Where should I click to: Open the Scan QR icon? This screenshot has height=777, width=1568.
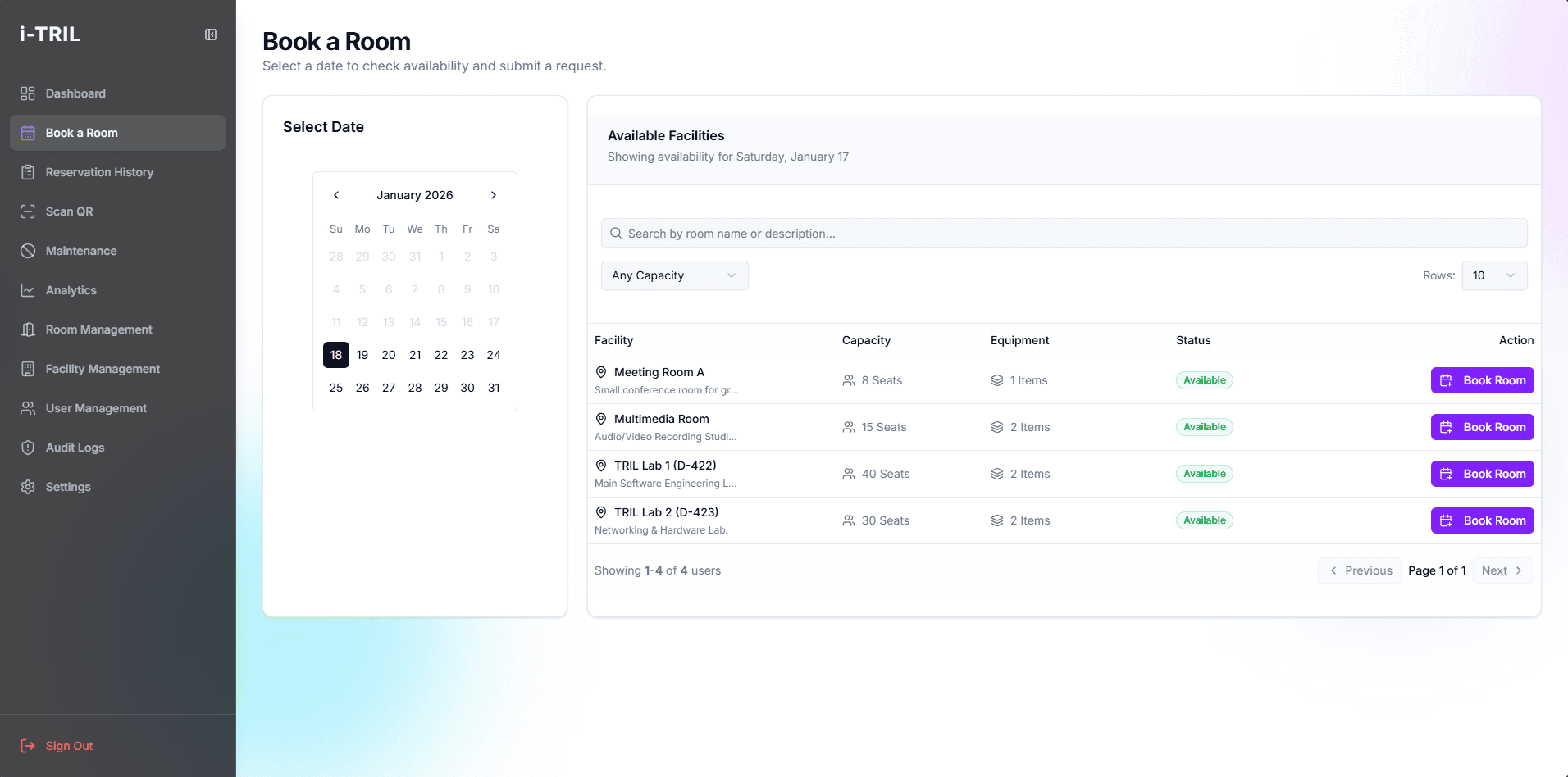pos(28,211)
